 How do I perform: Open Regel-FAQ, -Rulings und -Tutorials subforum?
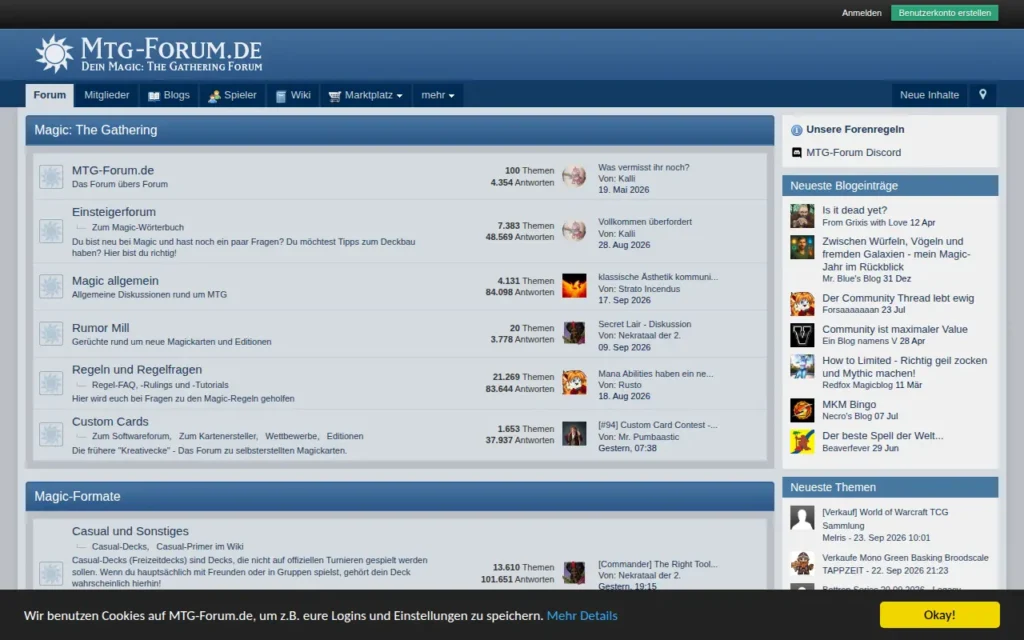[160, 385]
